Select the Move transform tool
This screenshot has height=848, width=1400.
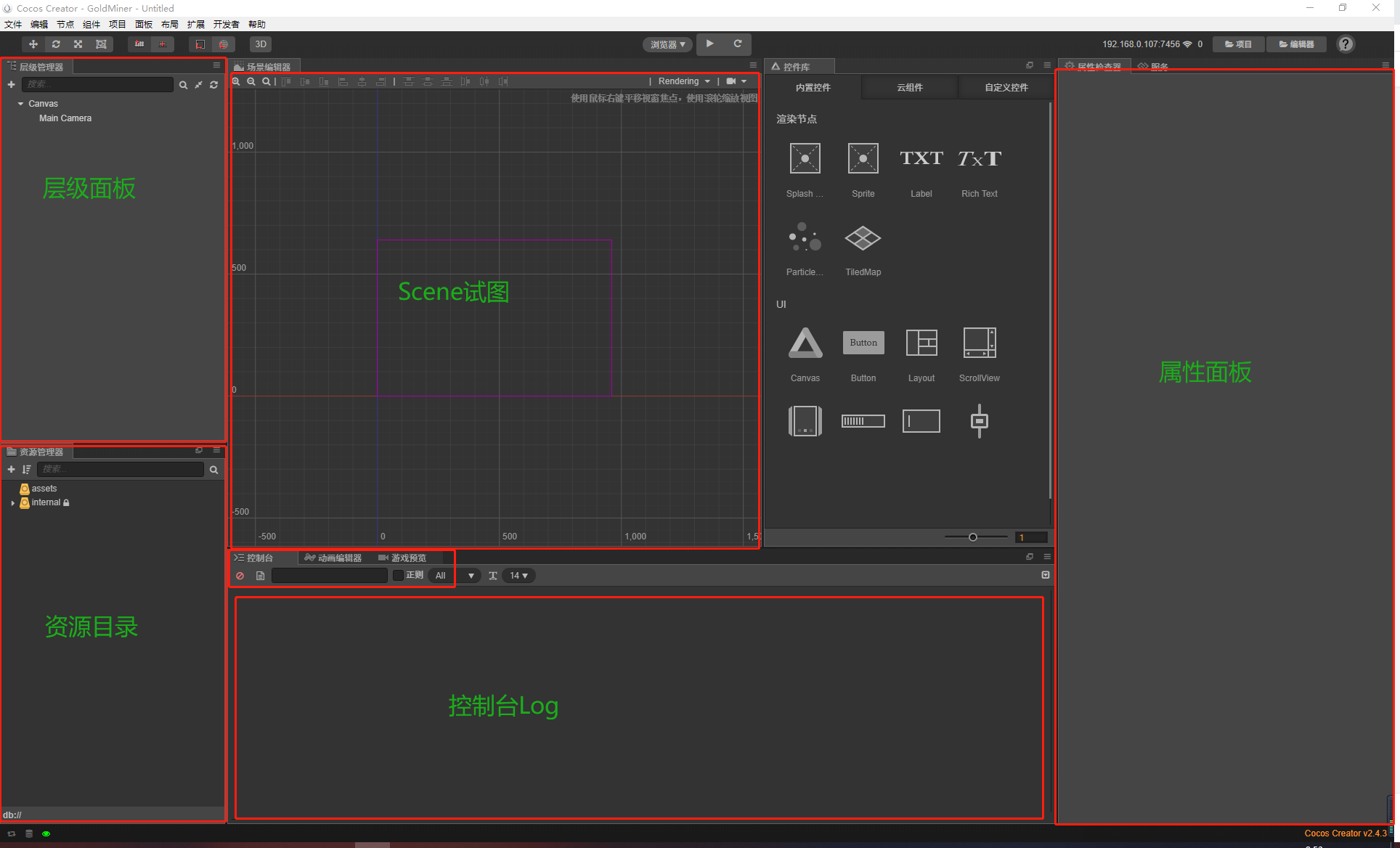click(x=33, y=44)
